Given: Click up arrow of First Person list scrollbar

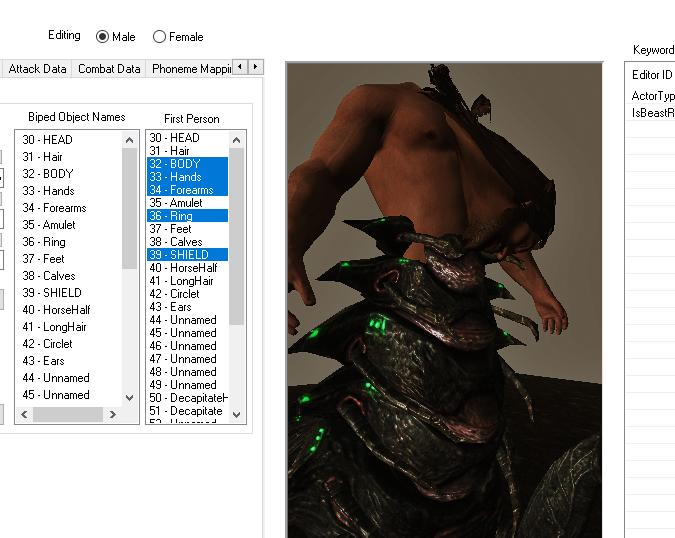Looking at the screenshot, I should click(236, 140).
